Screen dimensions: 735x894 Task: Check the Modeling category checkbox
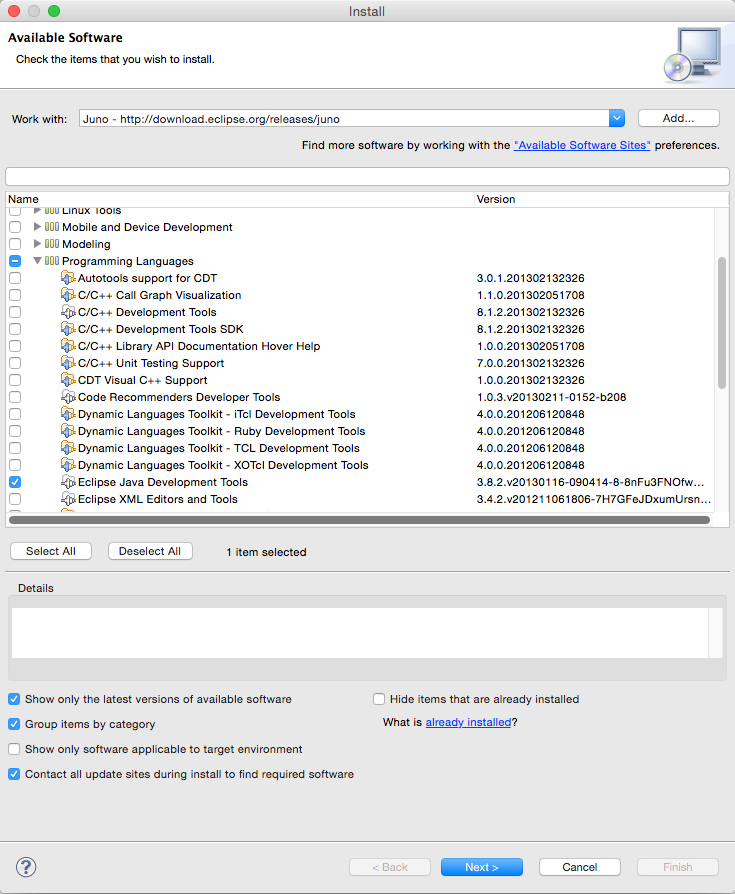[15, 244]
